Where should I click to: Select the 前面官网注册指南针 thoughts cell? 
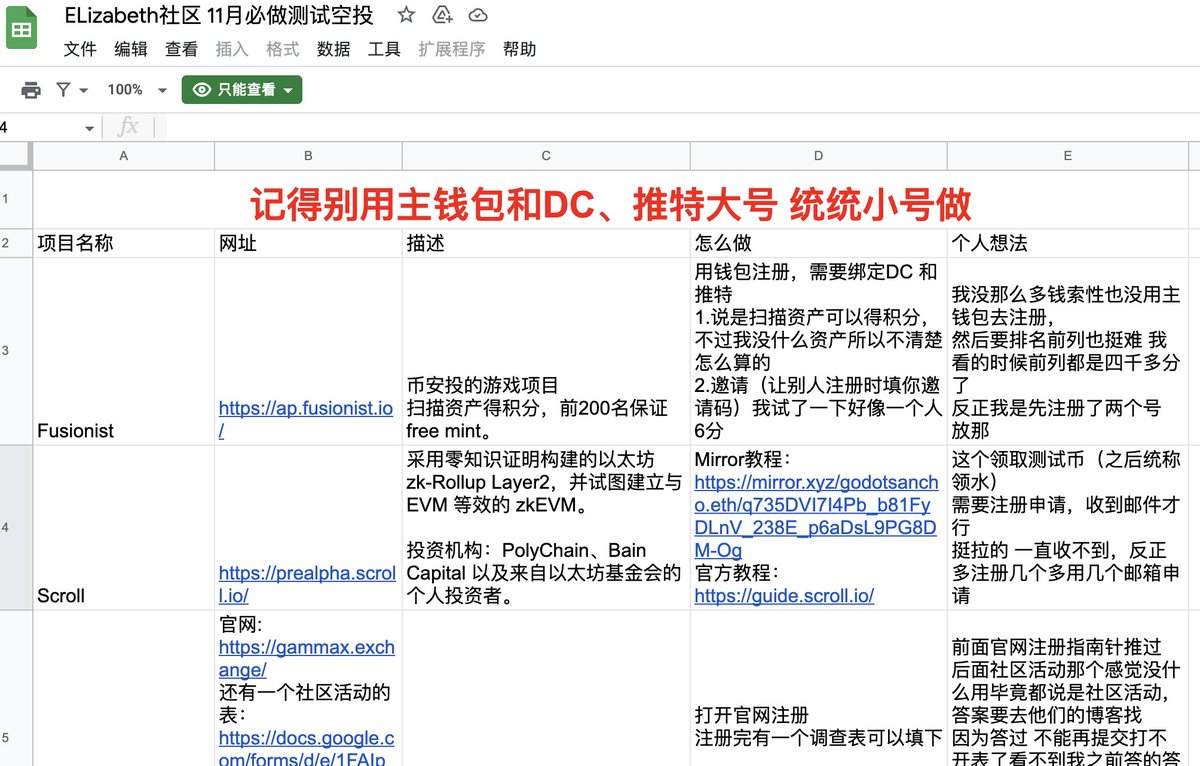(x=1067, y=688)
